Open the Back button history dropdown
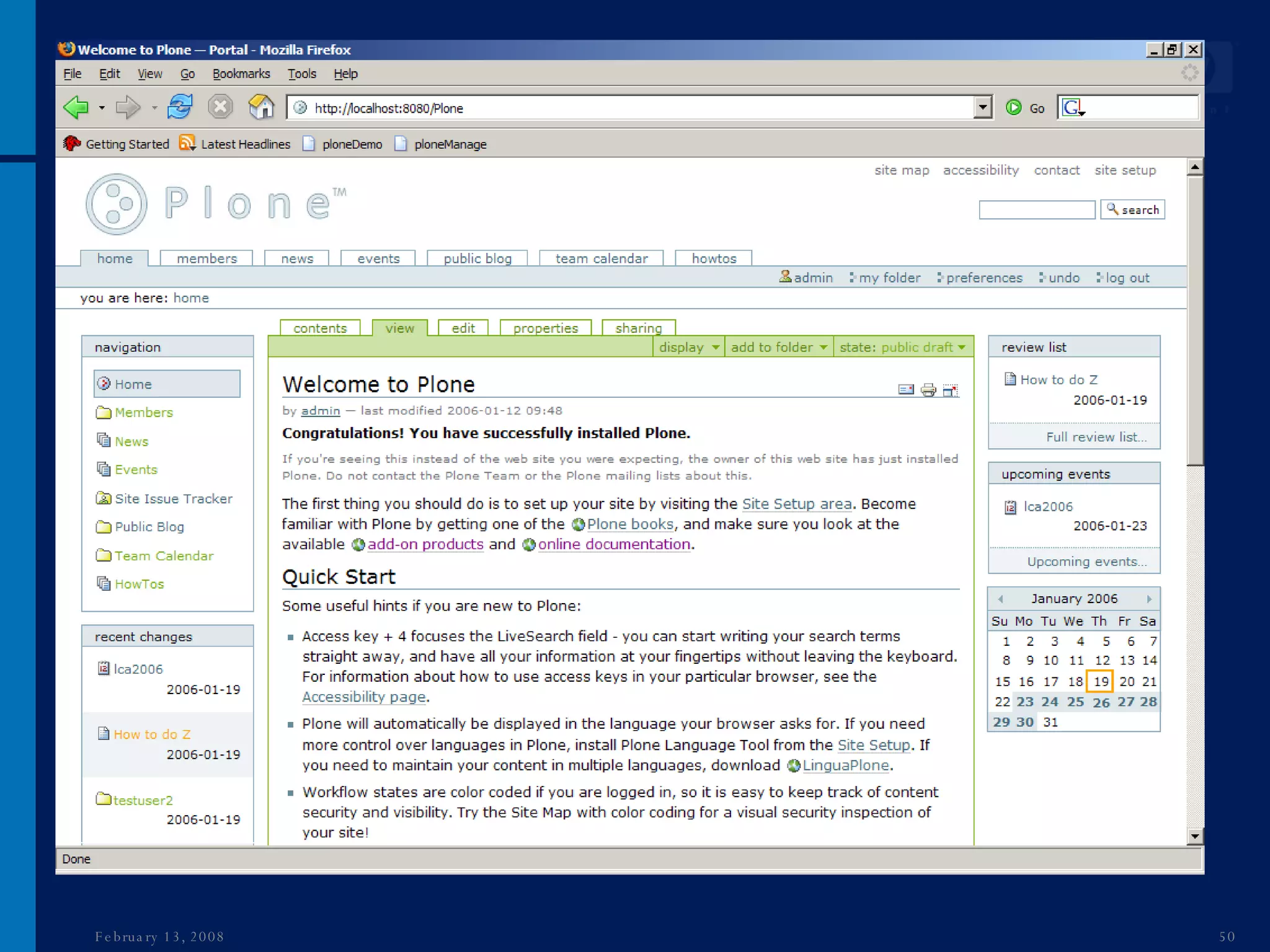This screenshot has width=1270, height=952. (x=102, y=108)
